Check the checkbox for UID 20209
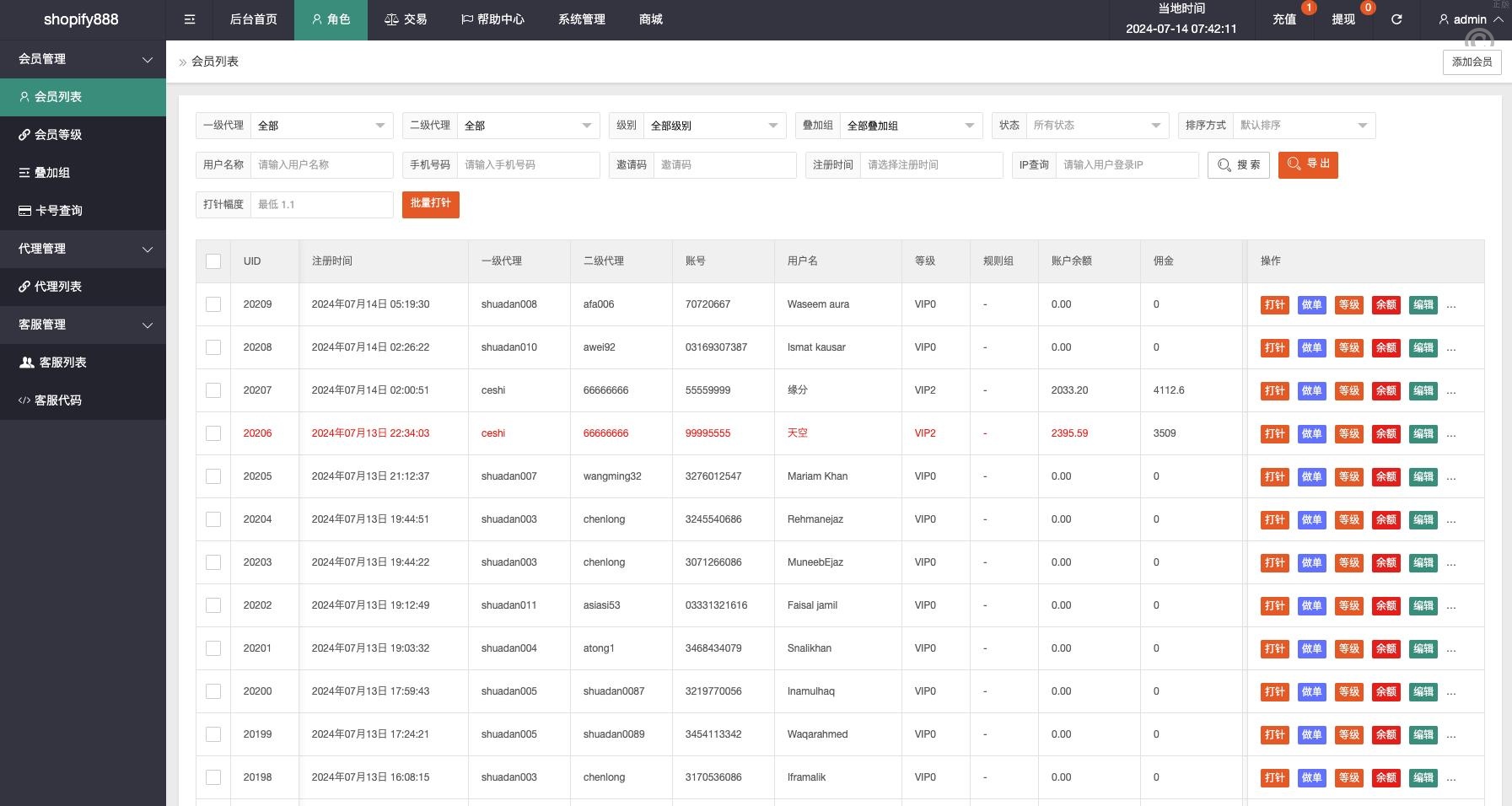Image resolution: width=1512 pixels, height=806 pixels. tap(213, 304)
